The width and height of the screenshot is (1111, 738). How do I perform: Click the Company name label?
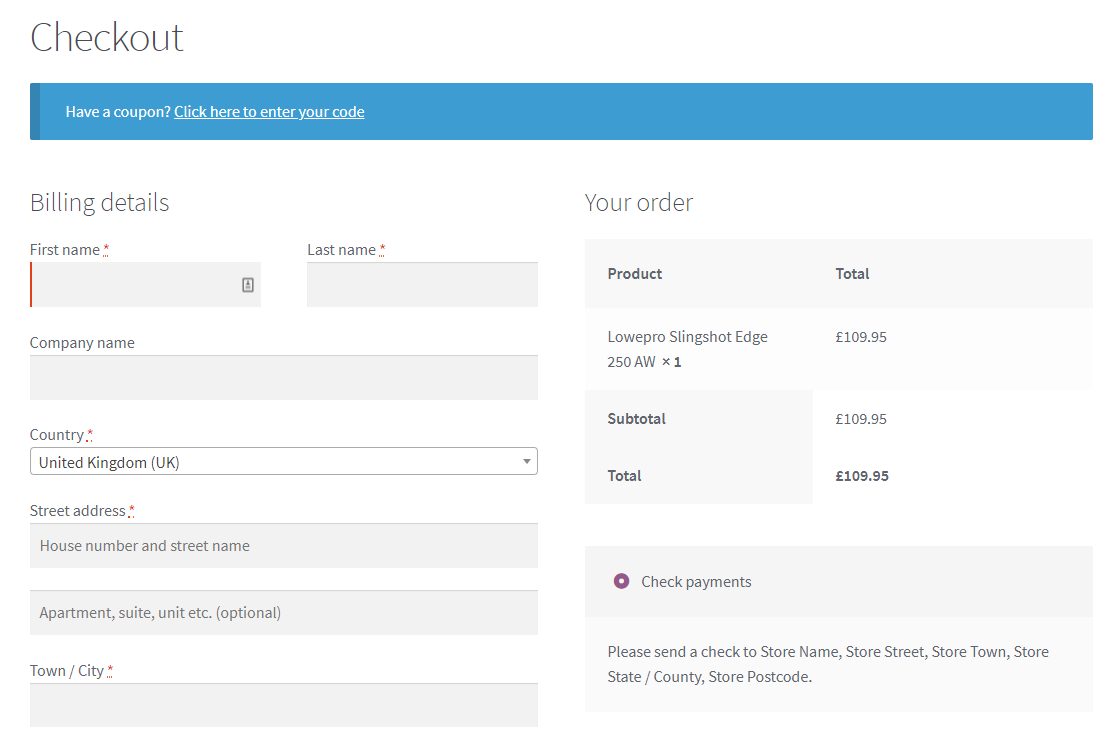(x=82, y=343)
